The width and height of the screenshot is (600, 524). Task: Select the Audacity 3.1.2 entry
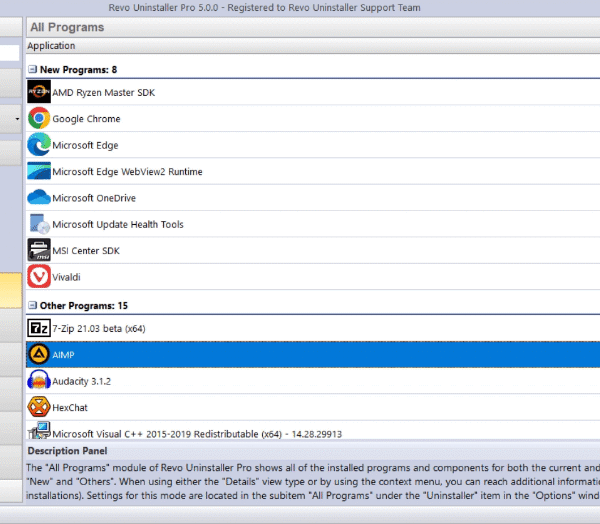tap(313, 381)
